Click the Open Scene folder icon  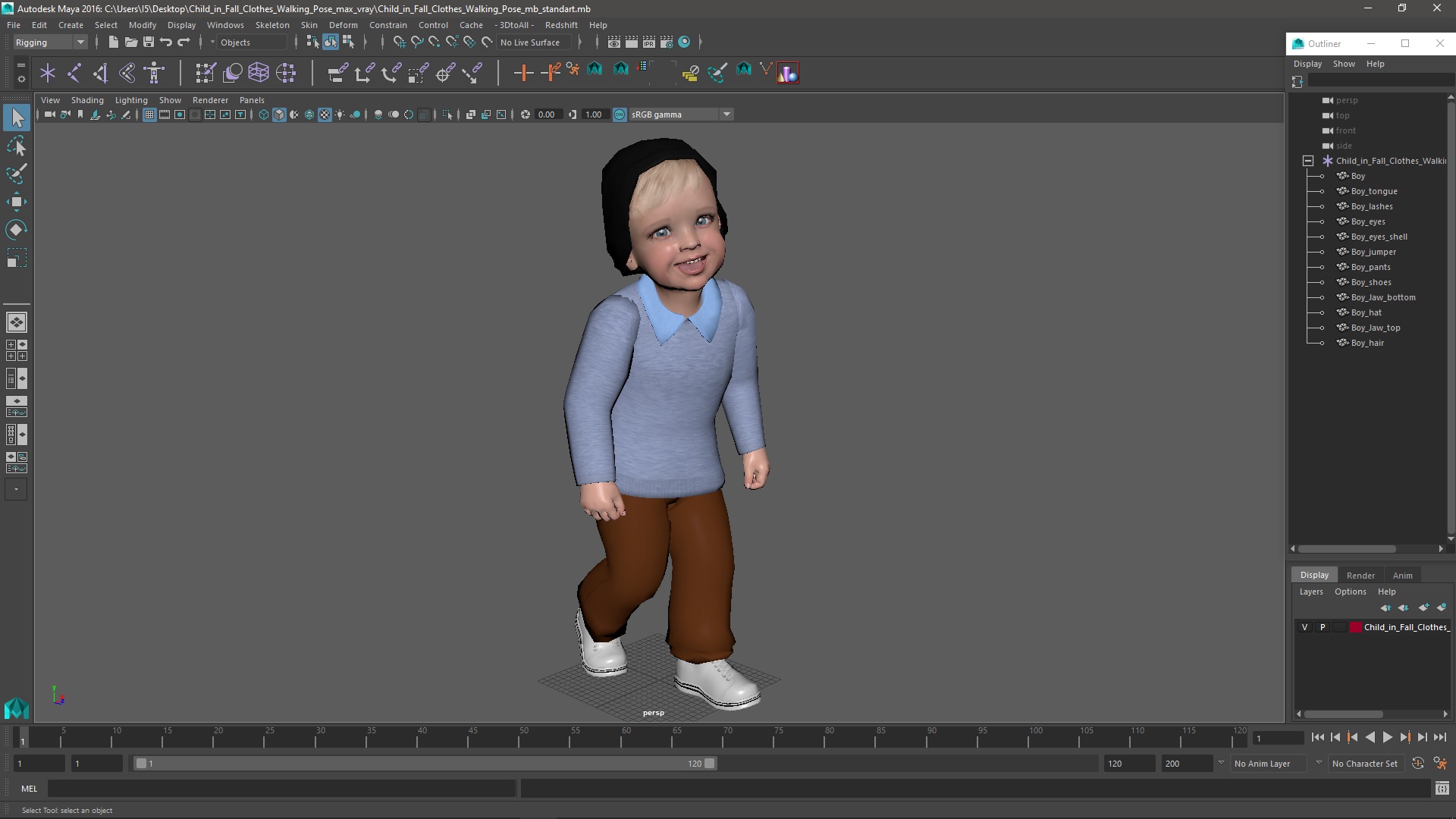(130, 42)
